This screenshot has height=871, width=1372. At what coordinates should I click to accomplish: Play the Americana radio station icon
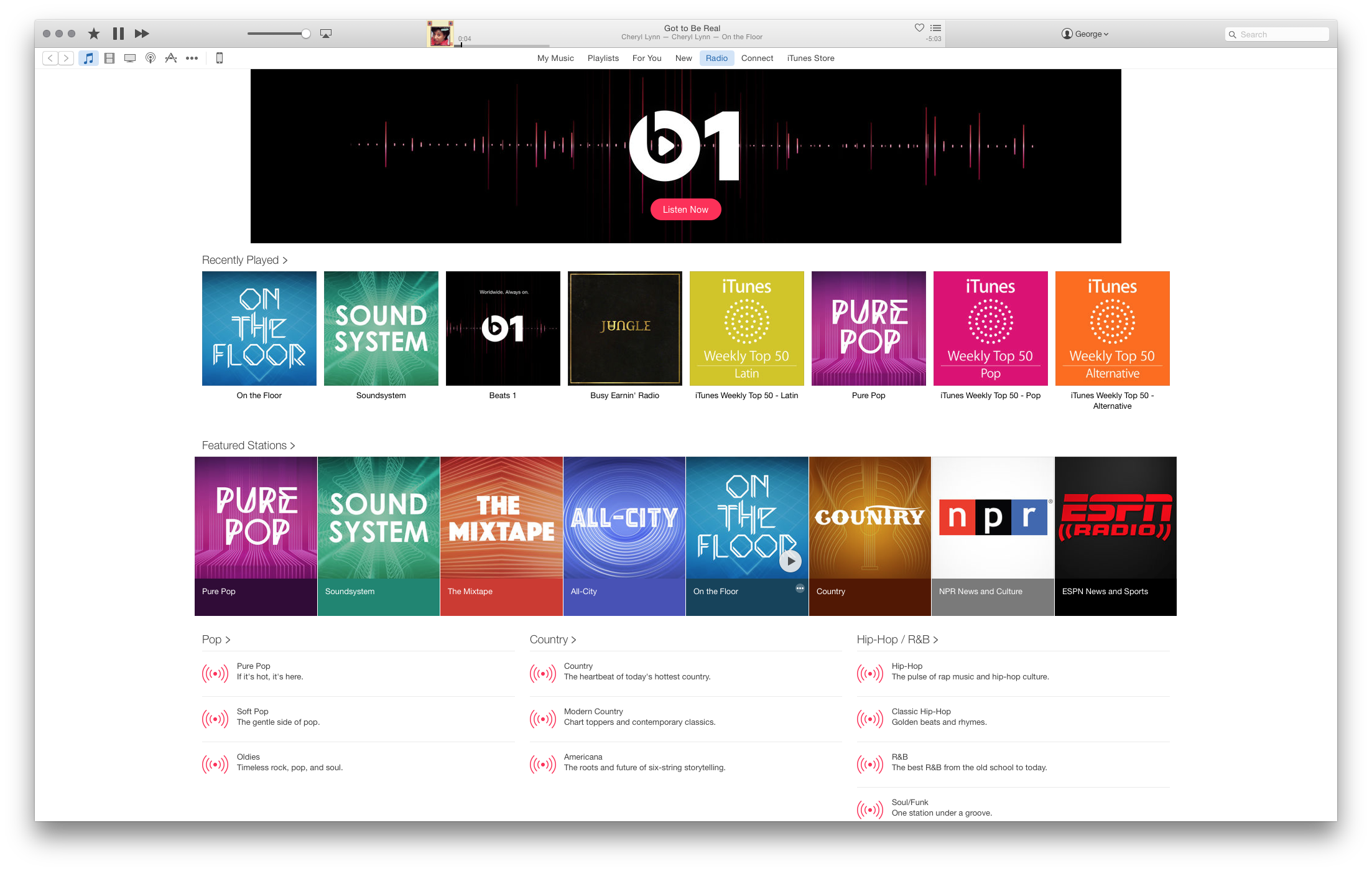pos(543,764)
